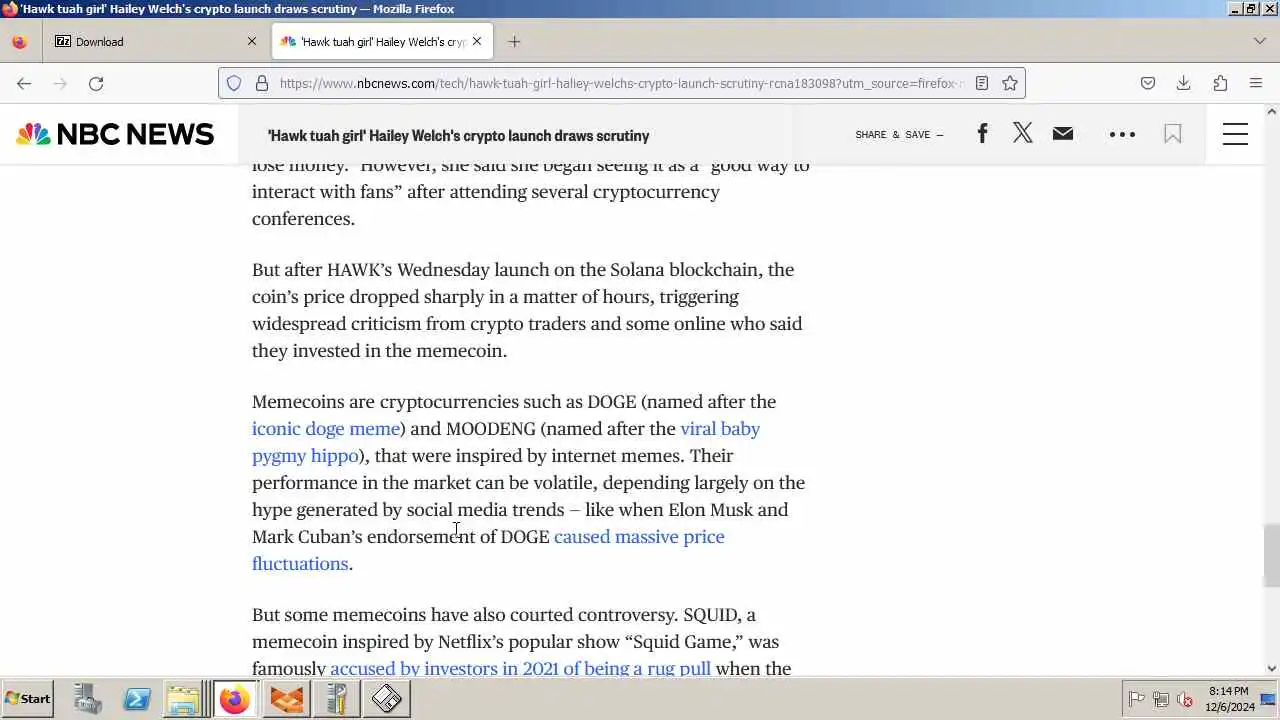This screenshot has height=720, width=1280.
Task: Save article with NBC bookmark icon
Action: pyautogui.click(x=1173, y=134)
